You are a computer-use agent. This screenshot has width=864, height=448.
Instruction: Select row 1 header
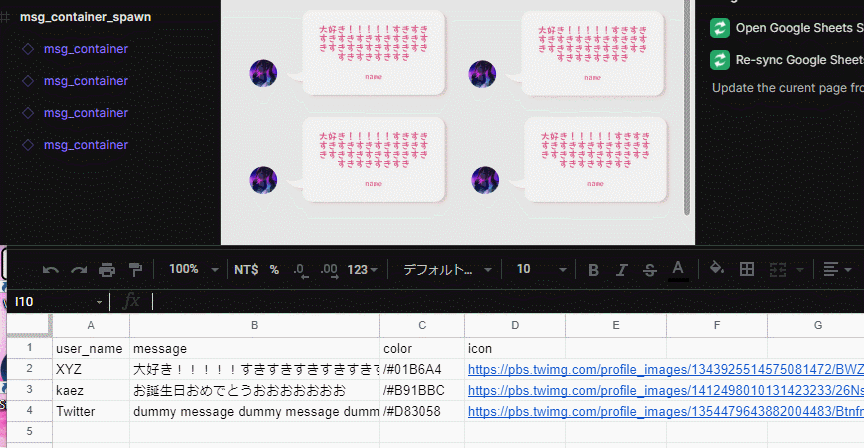click(x=30, y=348)
